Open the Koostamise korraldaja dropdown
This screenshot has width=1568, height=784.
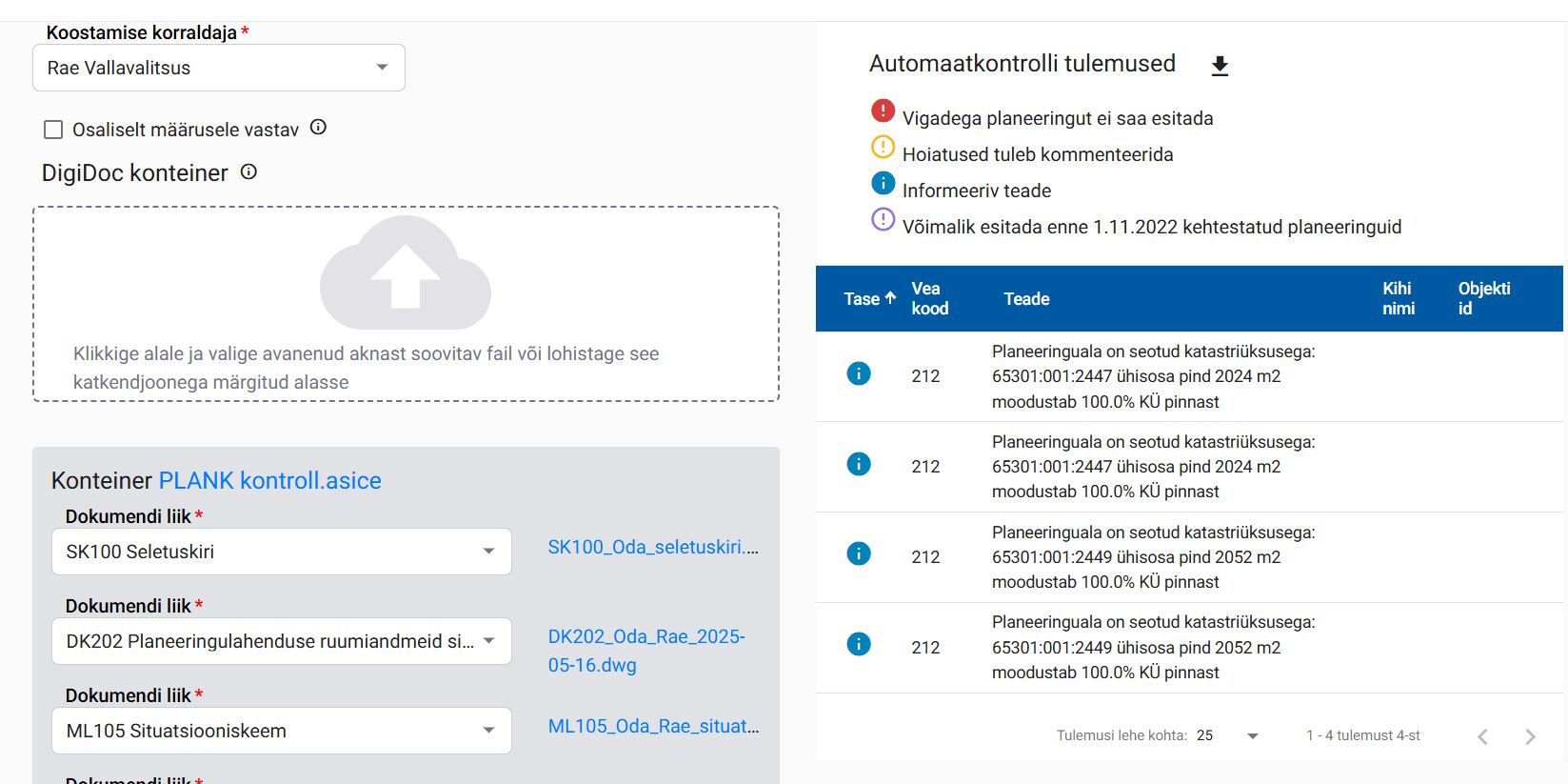(x=219, y=68)
